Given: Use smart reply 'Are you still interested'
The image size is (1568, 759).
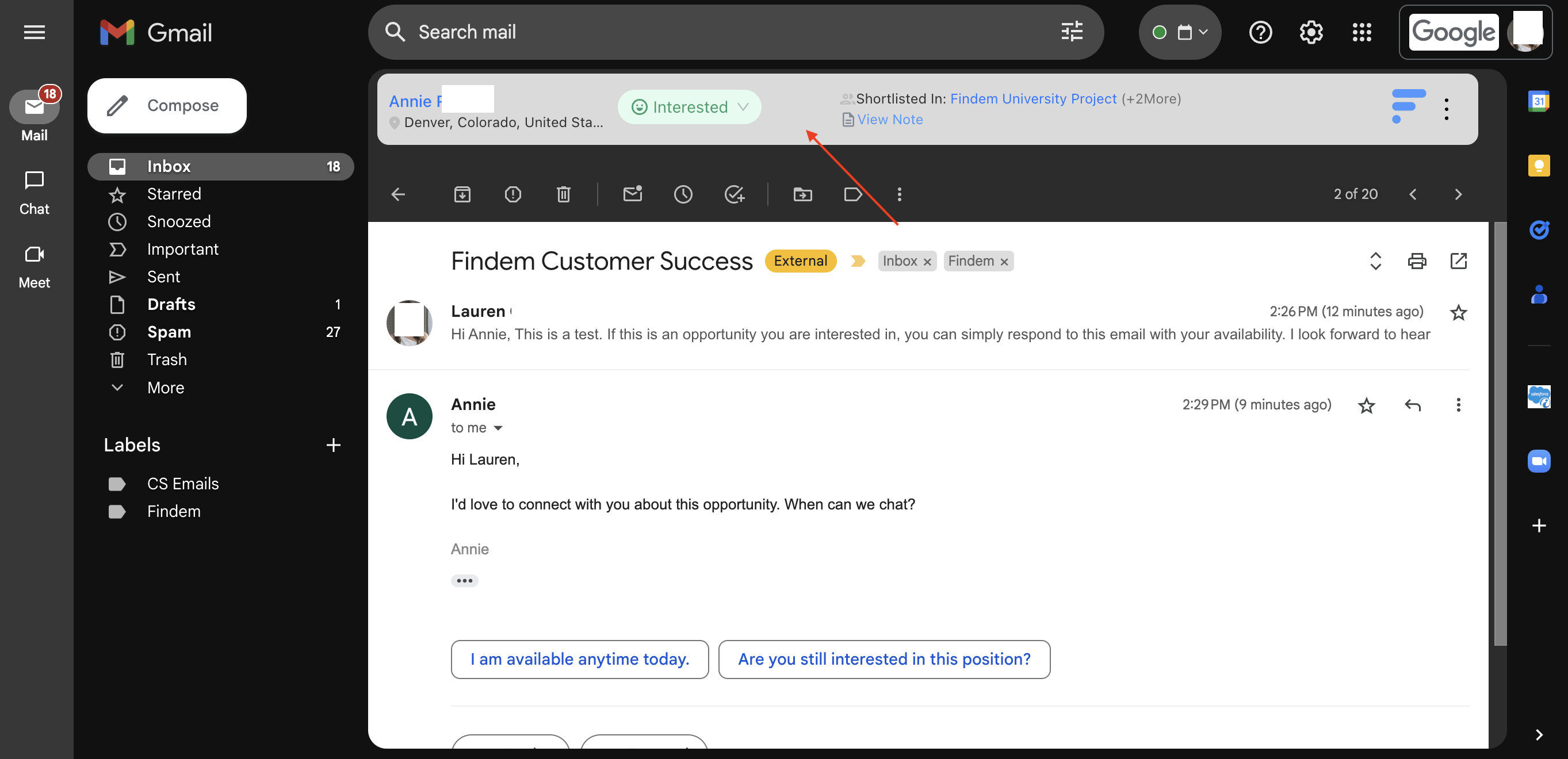Looking at the screenshot, I should (x=884, y=659).
